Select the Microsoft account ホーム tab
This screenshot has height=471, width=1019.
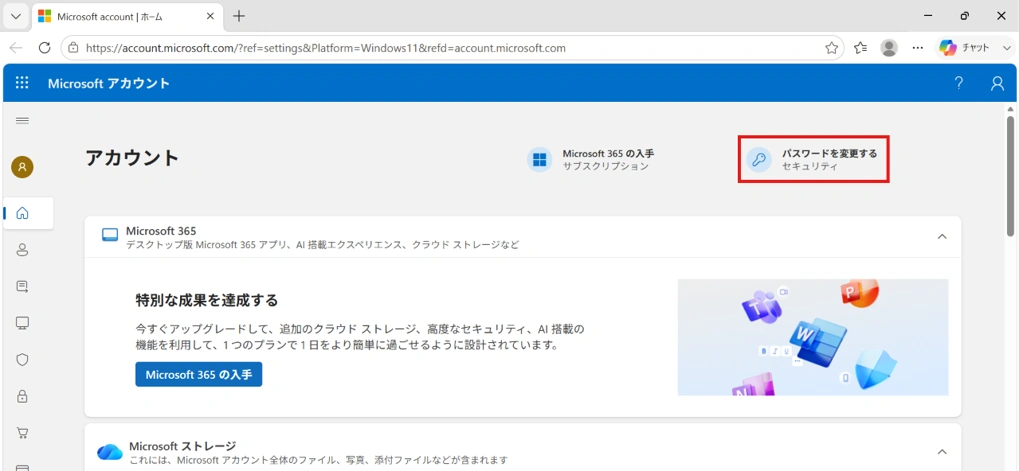coord(128,16)
